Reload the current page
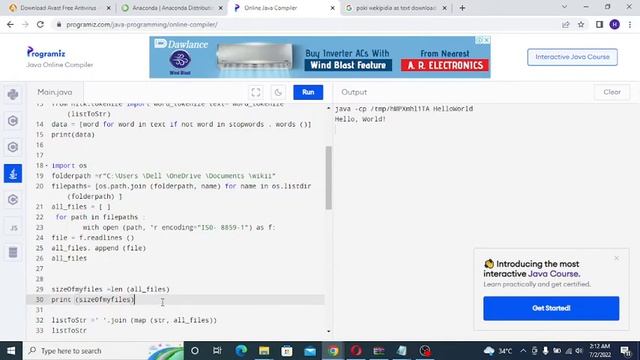This screenshot has height=360, width=640. 40,24
